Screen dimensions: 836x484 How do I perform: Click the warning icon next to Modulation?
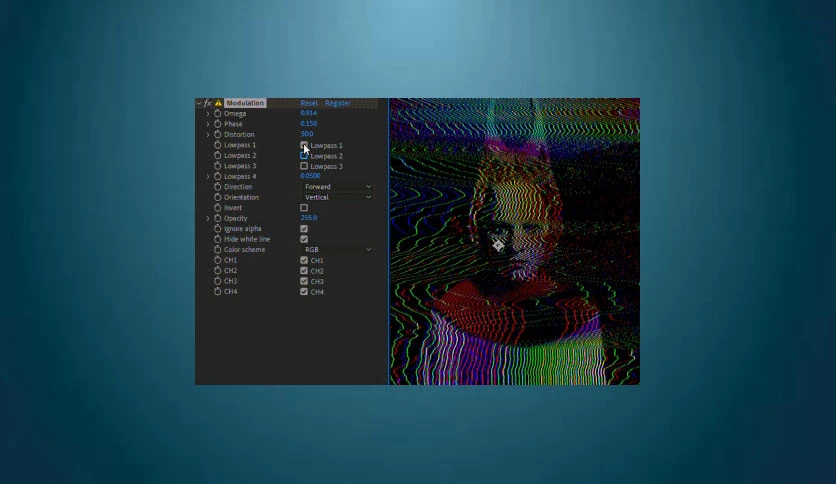pyautogui.click(x=218, y=103)
